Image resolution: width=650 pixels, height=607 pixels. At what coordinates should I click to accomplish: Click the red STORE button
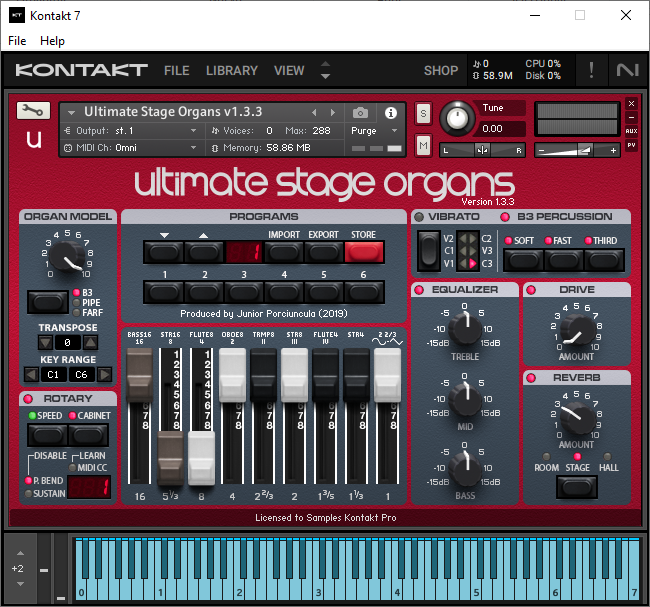coord(364,252)
